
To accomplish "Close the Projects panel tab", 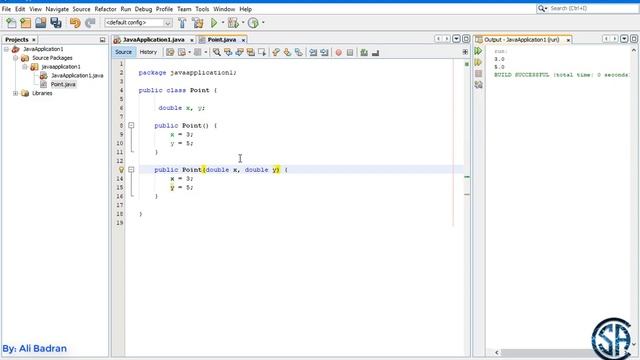I will click(x=33, y=40).
